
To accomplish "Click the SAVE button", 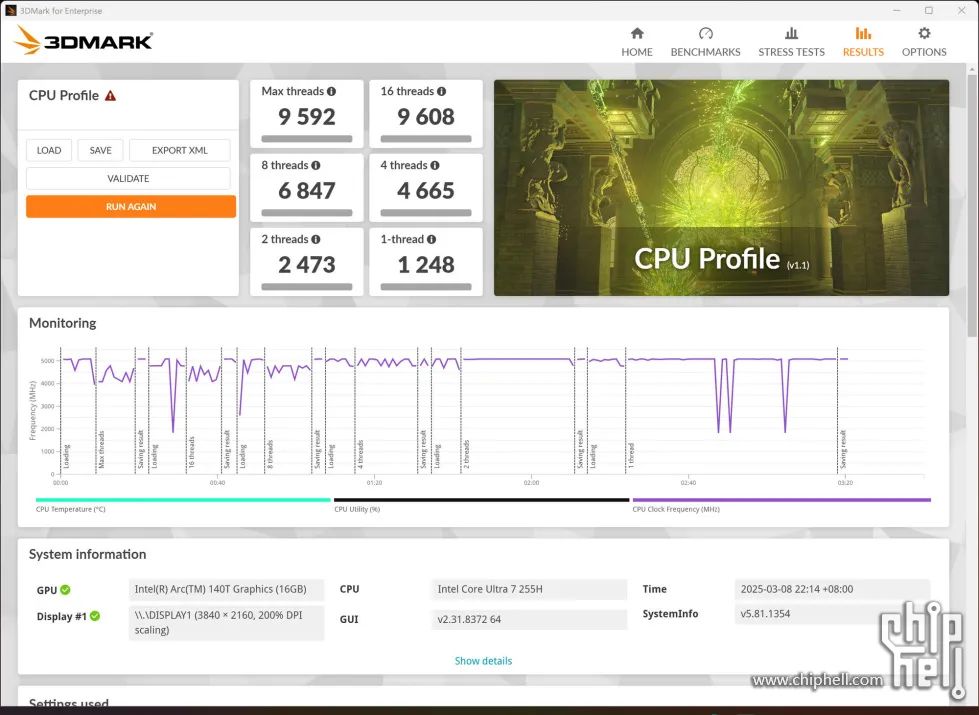I will pos(101,150).
